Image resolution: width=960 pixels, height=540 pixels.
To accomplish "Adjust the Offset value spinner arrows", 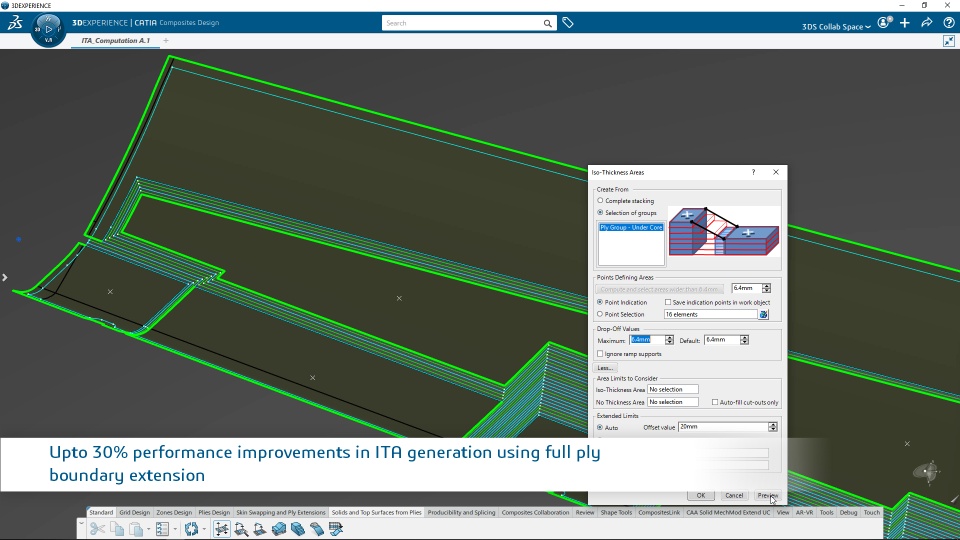I will click(x=773, y=427).
